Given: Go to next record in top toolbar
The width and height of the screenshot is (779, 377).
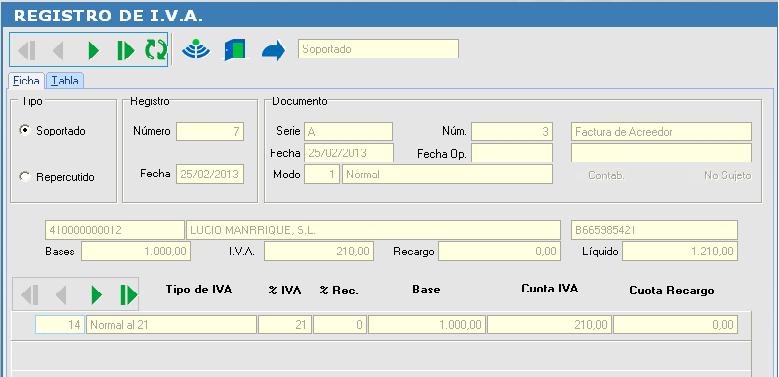Looking at the screenshot, I should (93, 51).
